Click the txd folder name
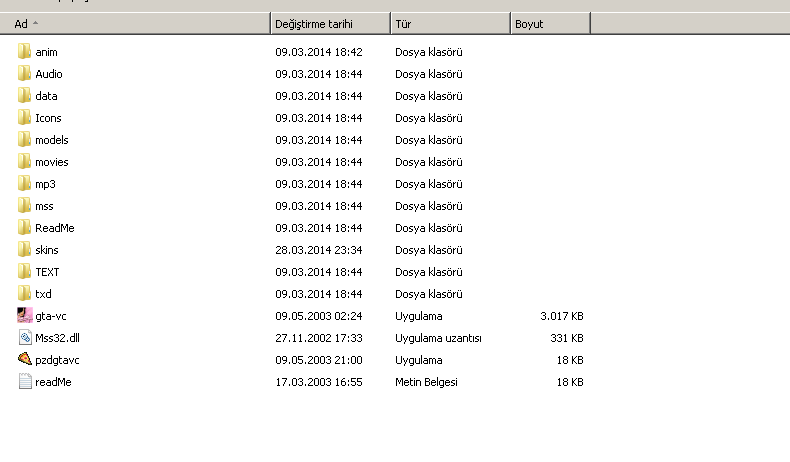 (43, 294)
